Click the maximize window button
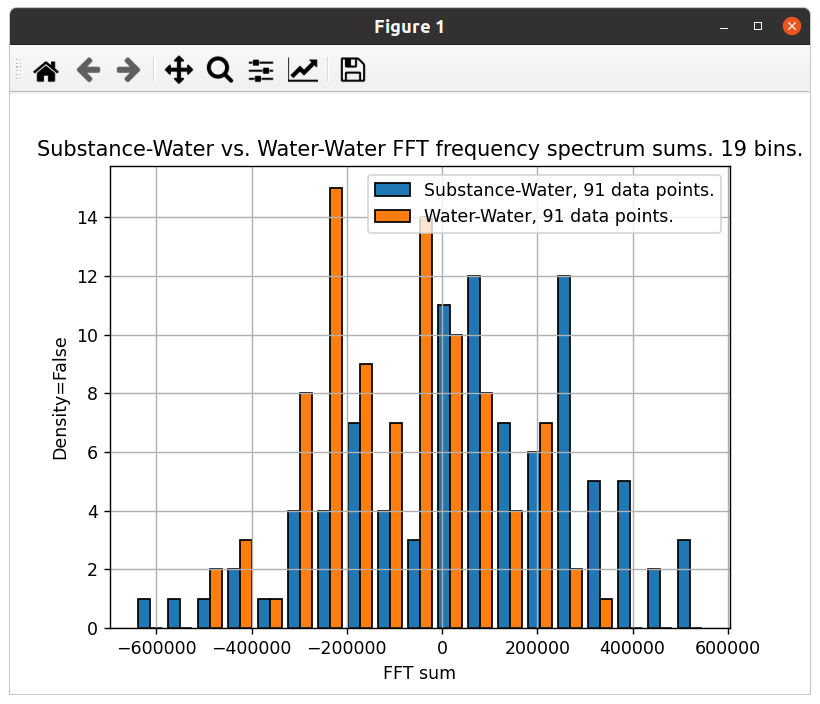The image size is (820, 704). point(756,26)
